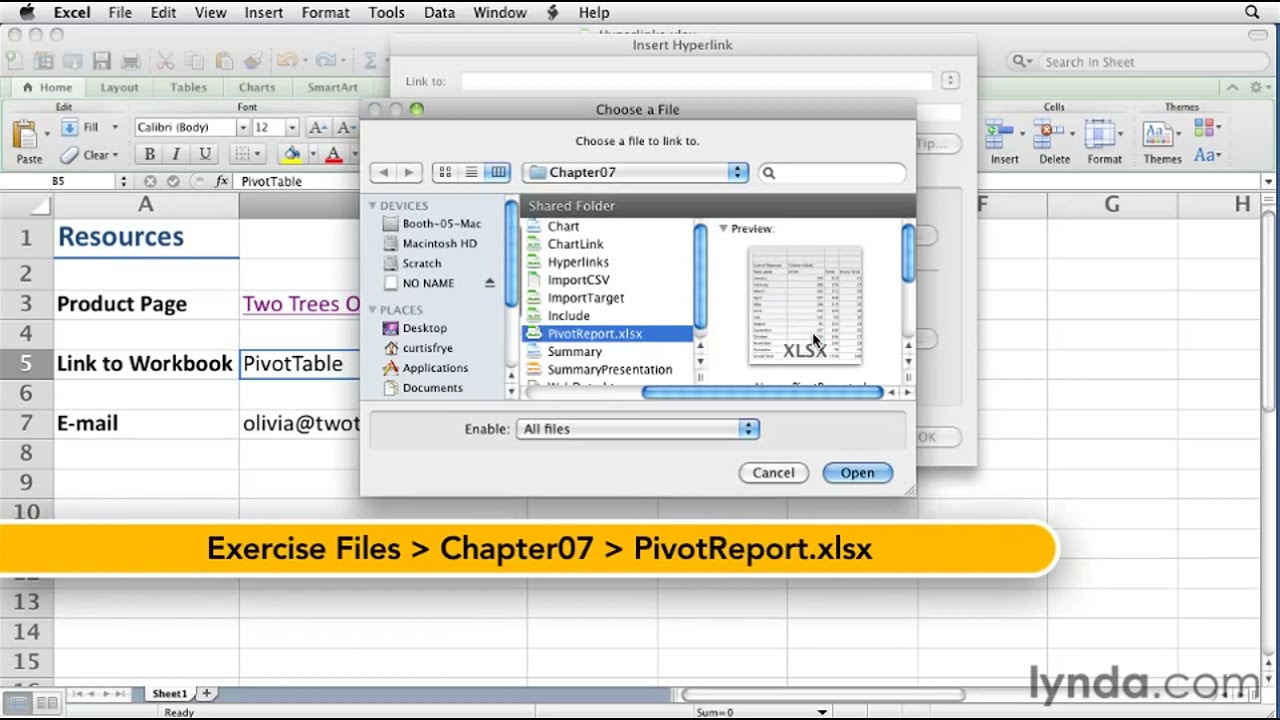Click the formula bar confirm checkmark icon

click(173, 181)
